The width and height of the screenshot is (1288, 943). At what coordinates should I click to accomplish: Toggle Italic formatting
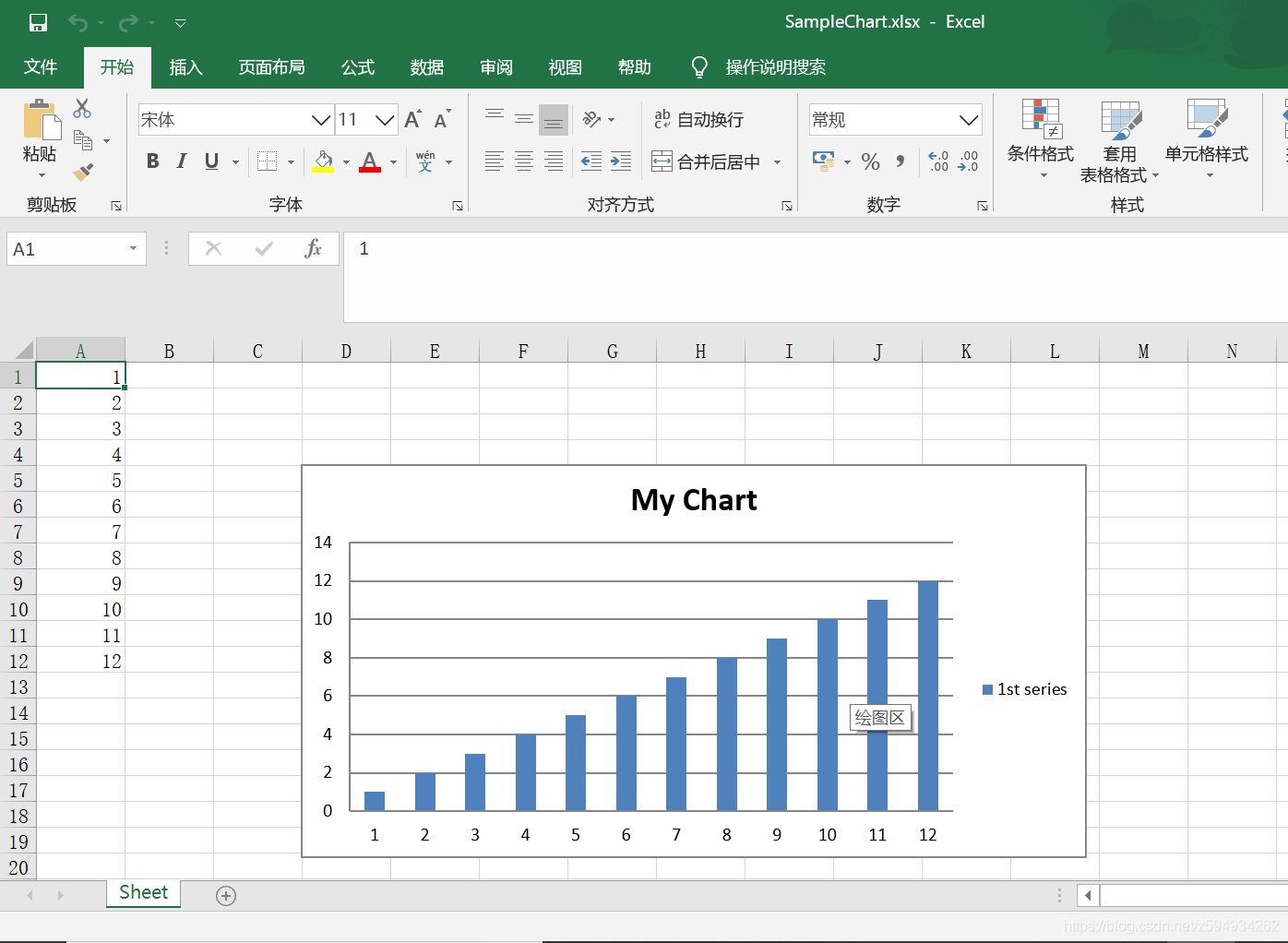pyautogui.click(x=182, y=161)
